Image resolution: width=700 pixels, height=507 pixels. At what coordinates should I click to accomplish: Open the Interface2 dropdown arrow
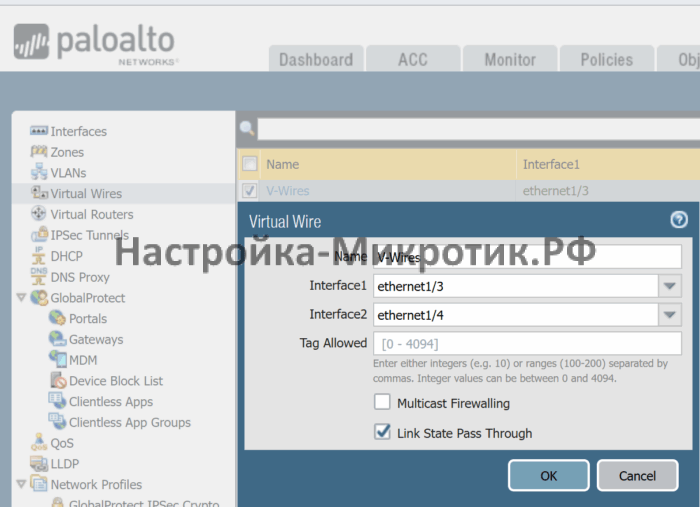tap(670, 315)
